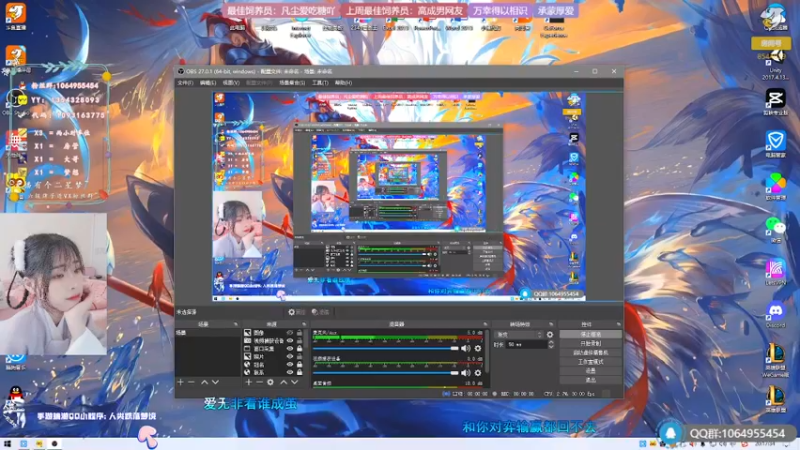Open WeChat desktop icon
The image size is (800, 450).
[776, 229]
